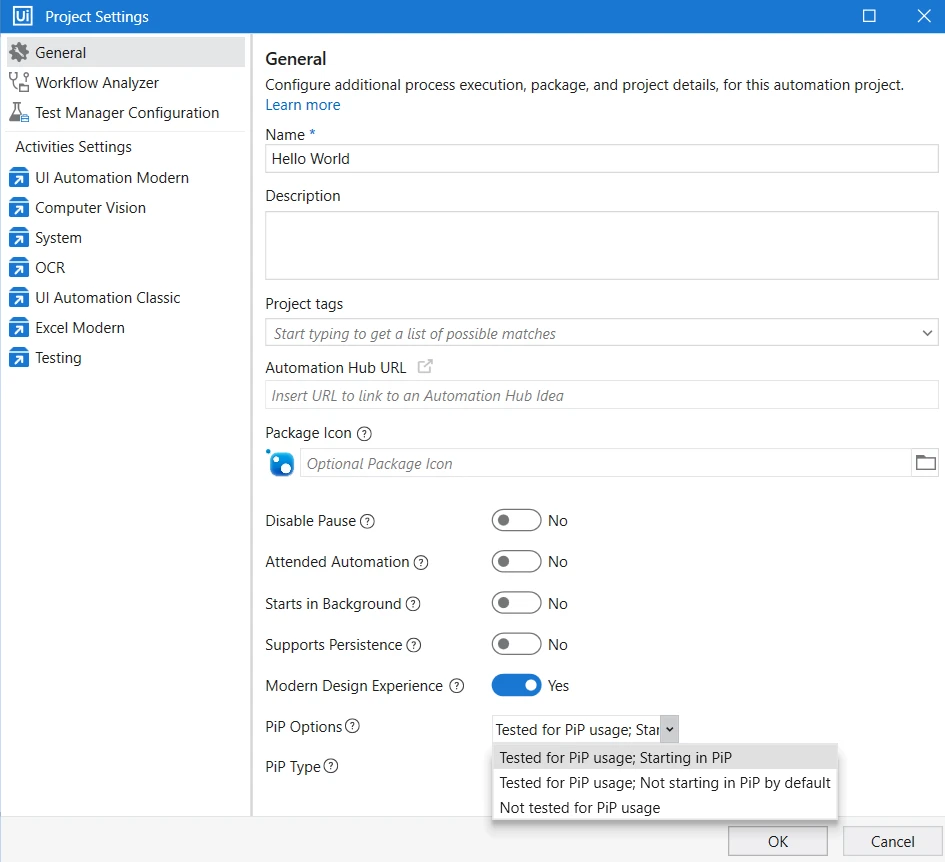Open the Workflow Analyzer section
Screen dimensions: 945x862
[x=126, y=83]
